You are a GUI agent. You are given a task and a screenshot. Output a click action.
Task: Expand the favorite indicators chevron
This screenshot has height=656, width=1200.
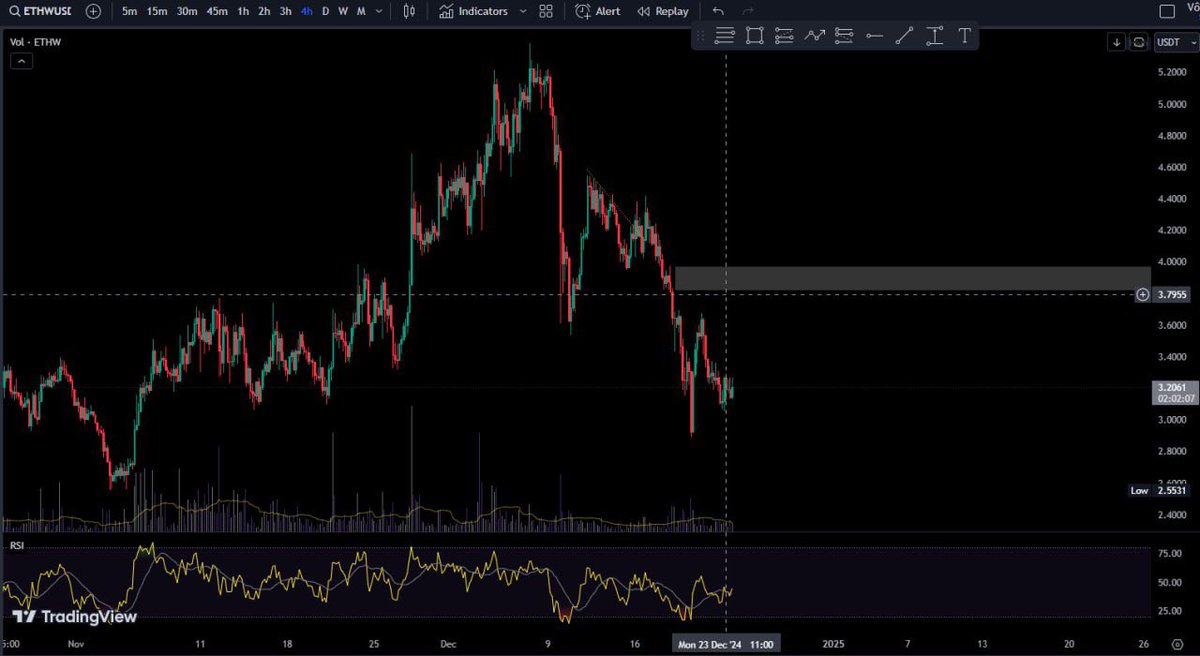[523, 11]
